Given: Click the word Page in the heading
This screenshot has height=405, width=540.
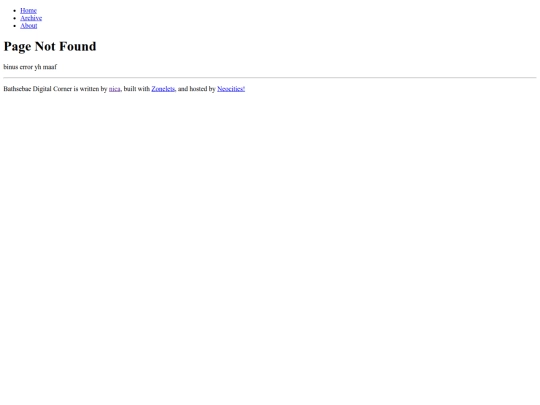Looking at the screenshot, I should [x=17, y=47].
